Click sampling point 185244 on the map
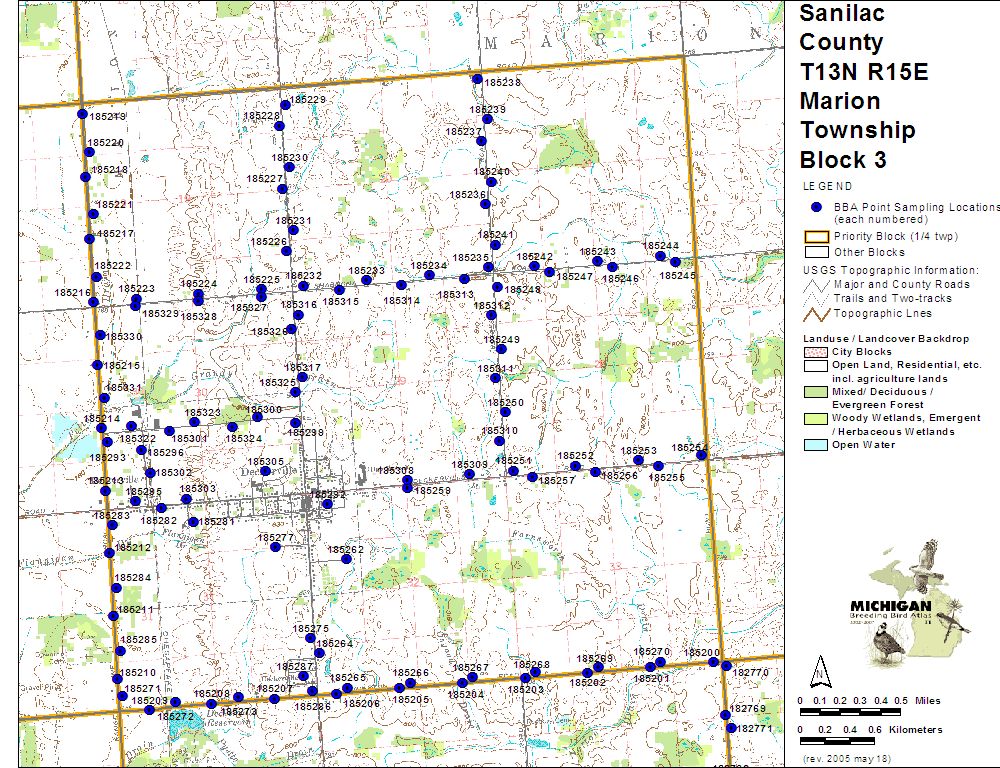Viewport: 1000px width, 768px height. [661, 255]
